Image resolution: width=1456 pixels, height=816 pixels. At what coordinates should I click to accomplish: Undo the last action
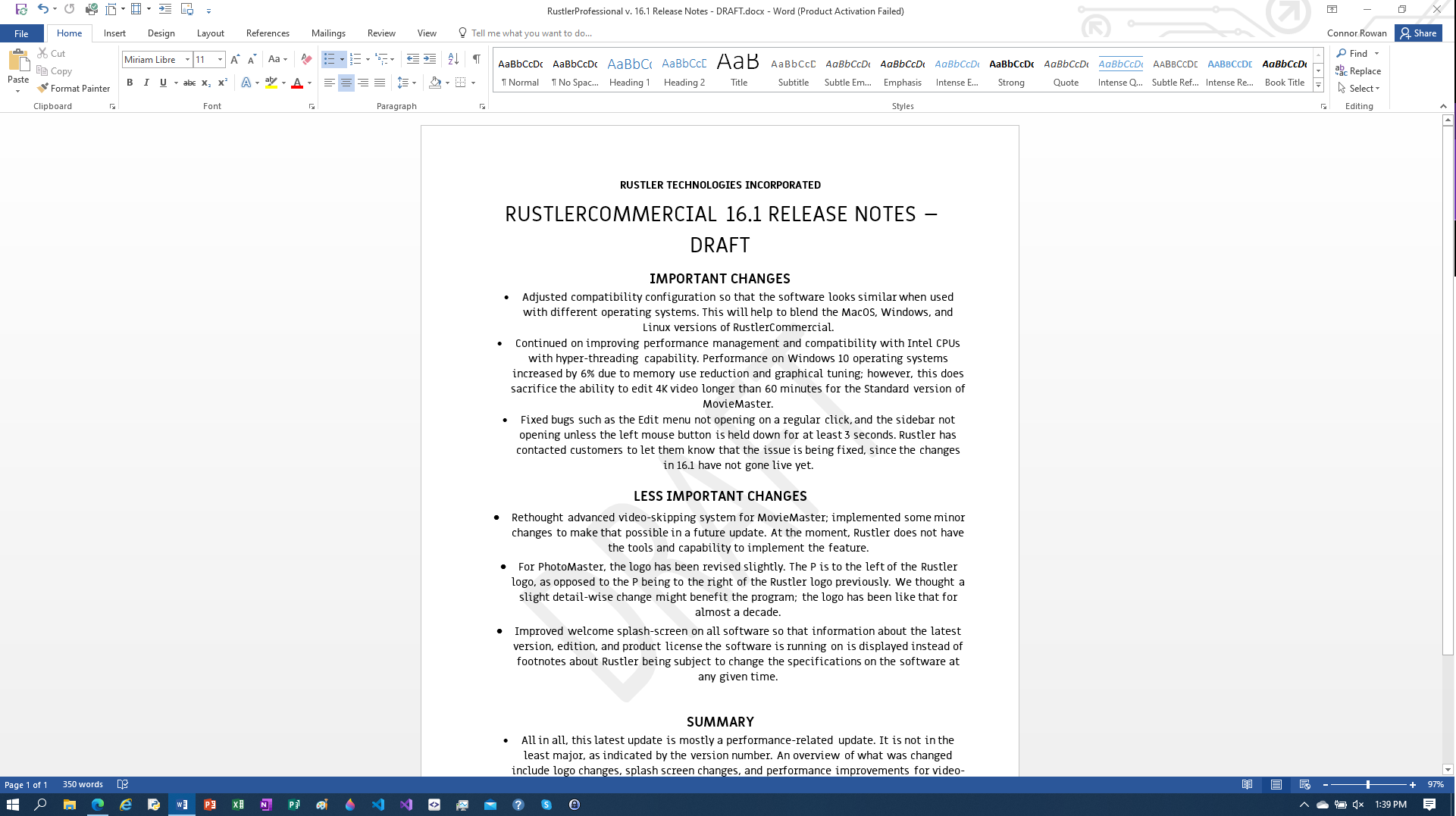click(x=42, y=10)
